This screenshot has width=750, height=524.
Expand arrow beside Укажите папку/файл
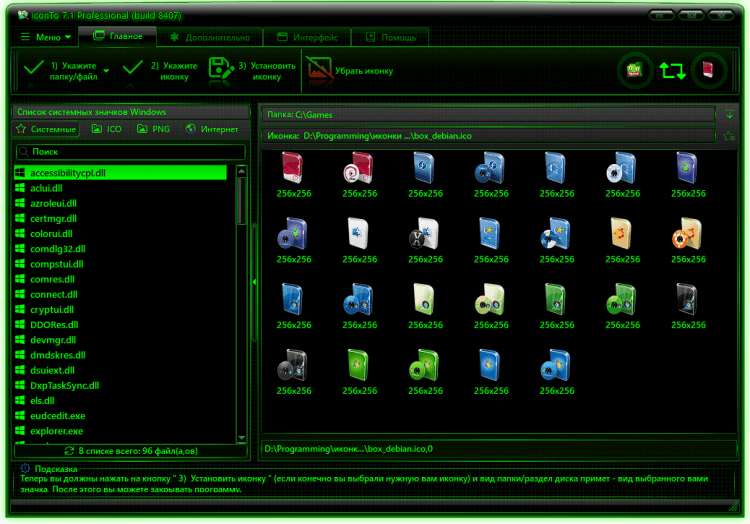pos(106,71)
